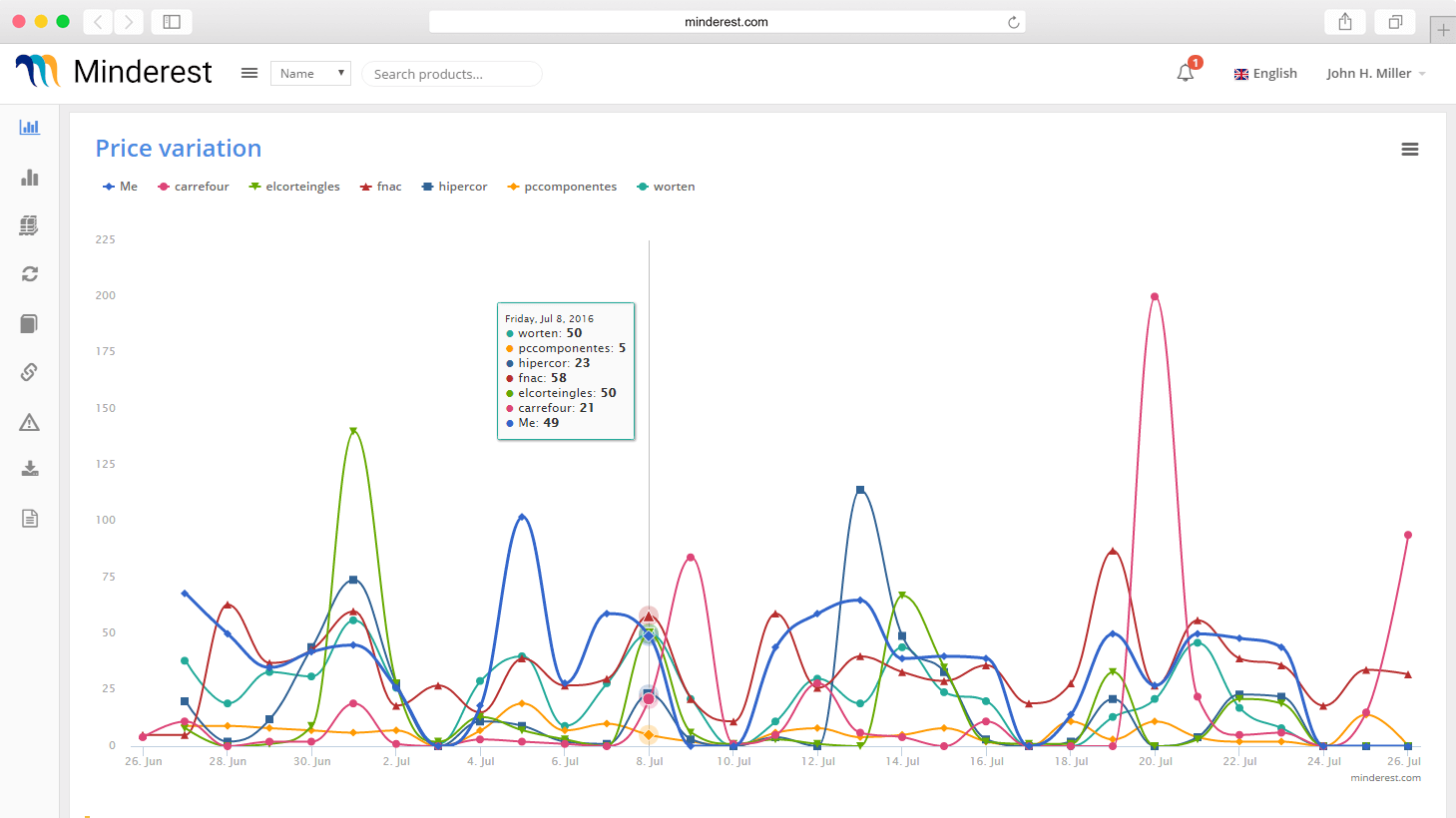The height and width of the screenshot is (818, 1456).
Task: Toggle the browser sidebar button
Action: click(x=172, y=22)
